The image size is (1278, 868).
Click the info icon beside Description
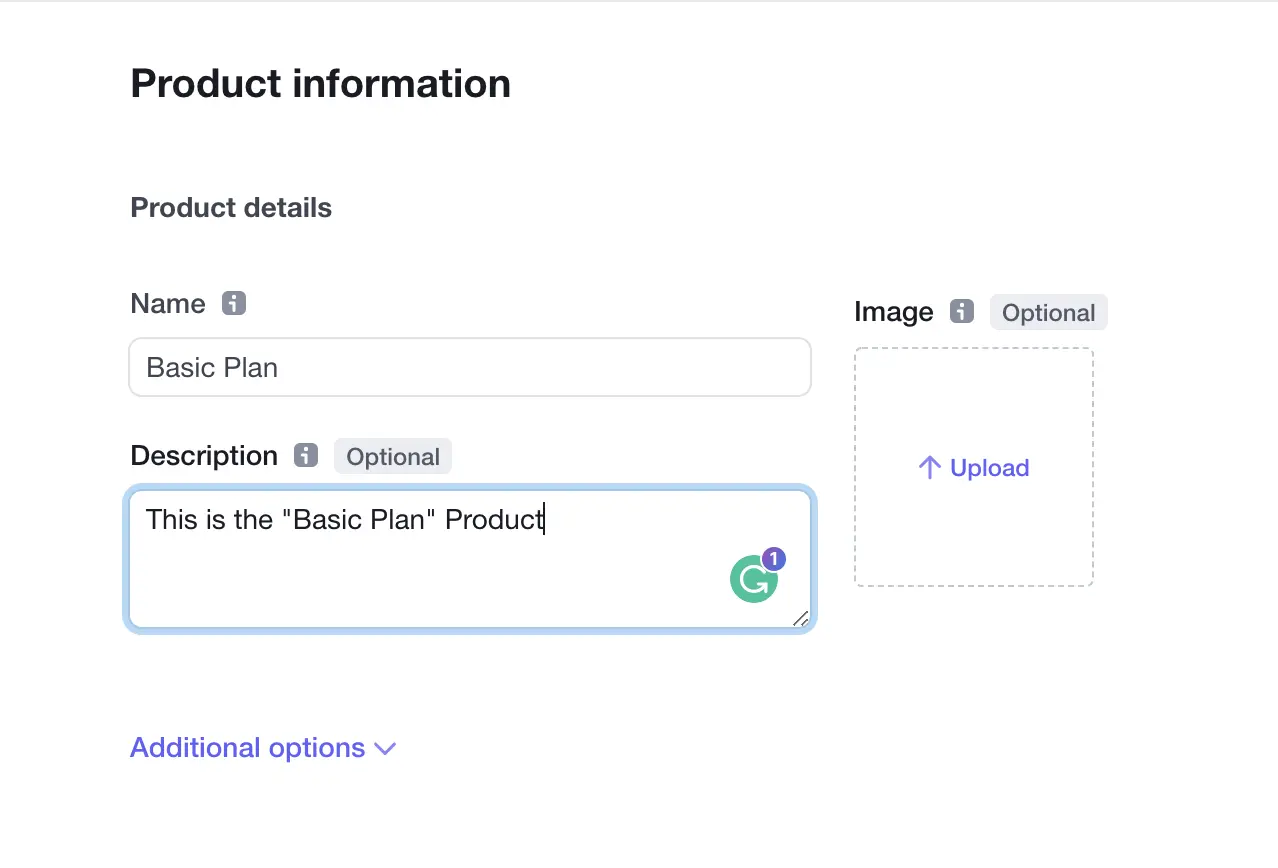pyautogui.click(x=306, y=455)
